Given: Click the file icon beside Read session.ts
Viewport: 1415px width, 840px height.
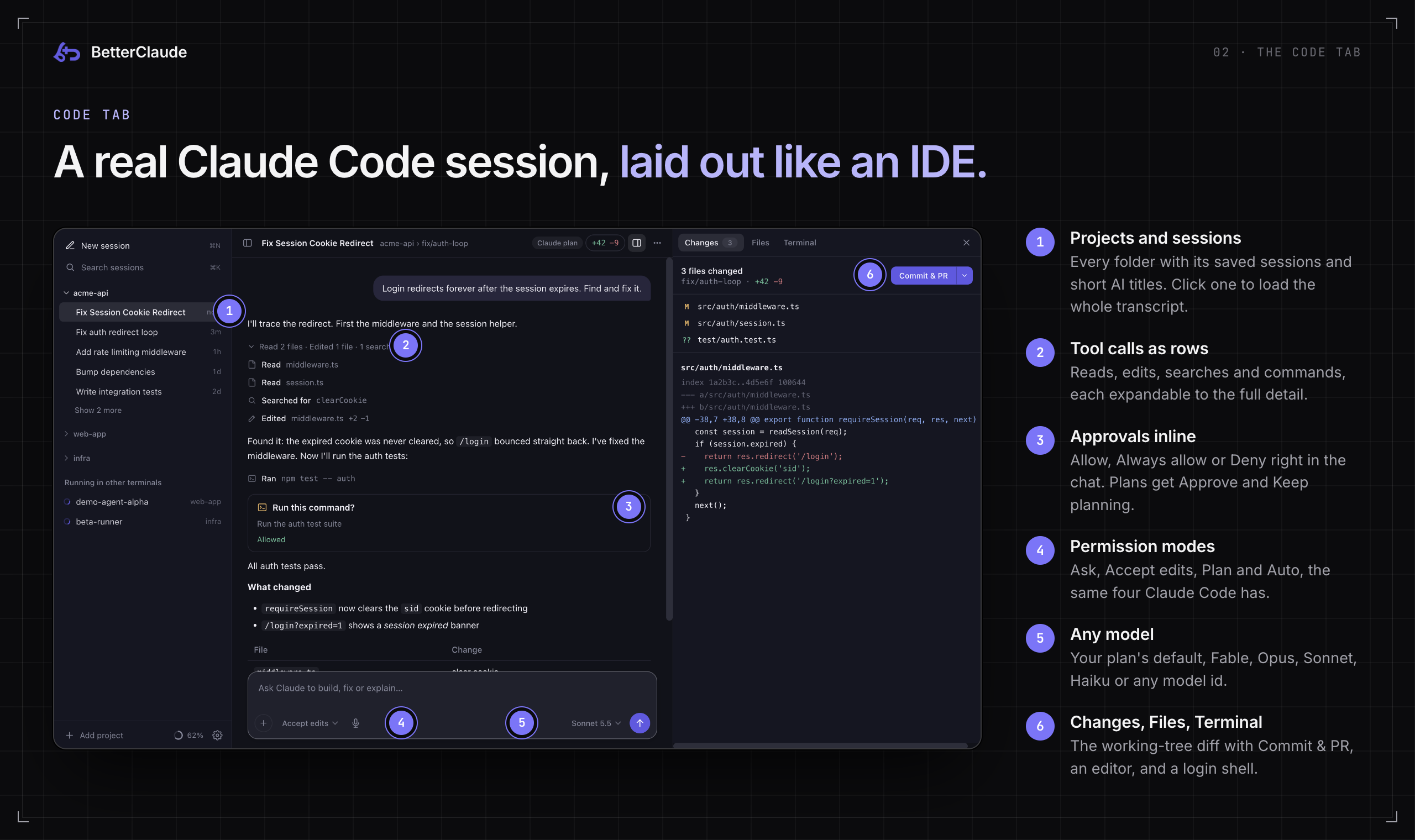Looking at the screenshot, I should pos(252,382).
